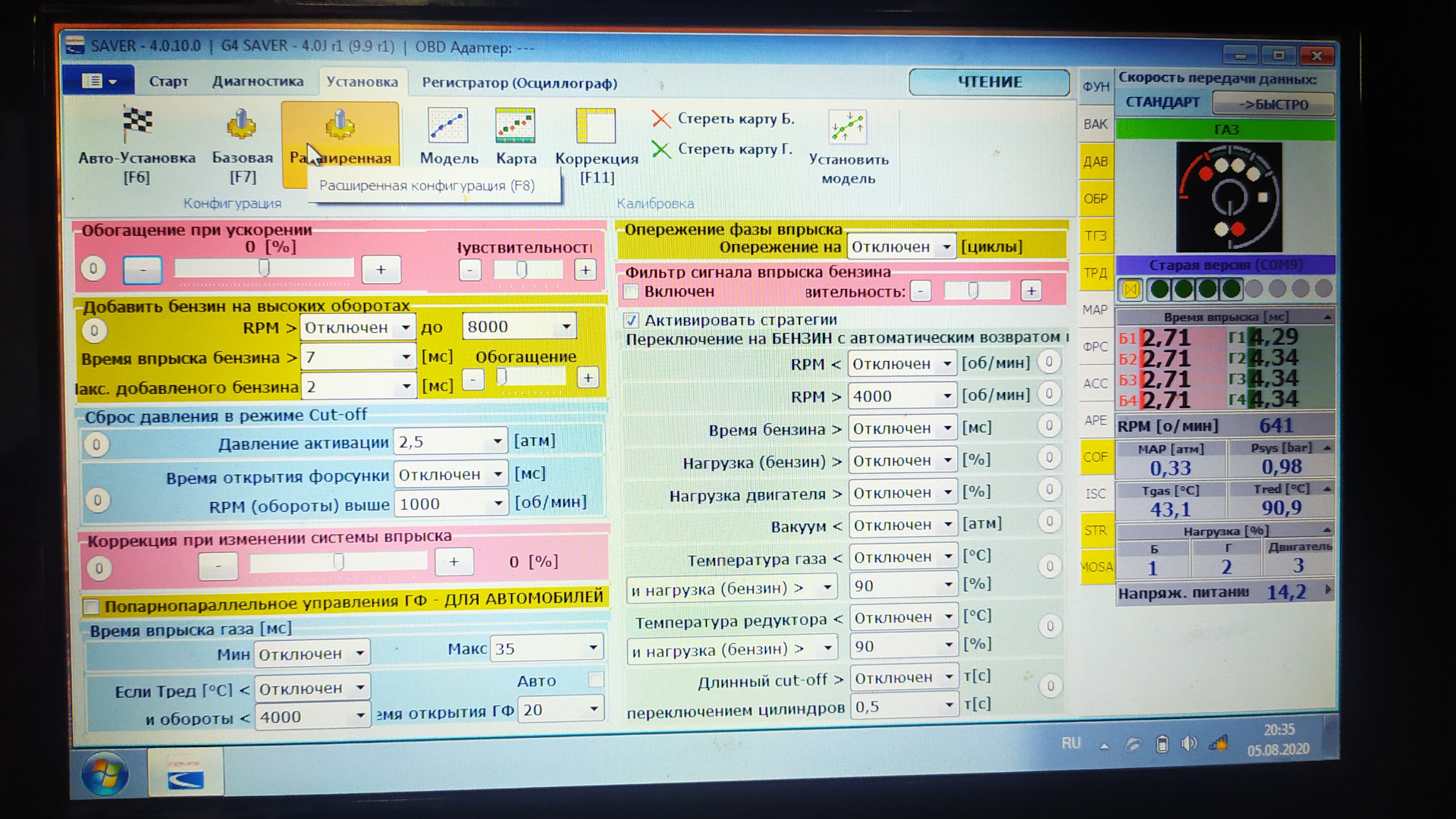Expand Опережение на Отключен dropdown
Image resolution: width=1456 pixels, height=819 pixels.
(946, 247)
